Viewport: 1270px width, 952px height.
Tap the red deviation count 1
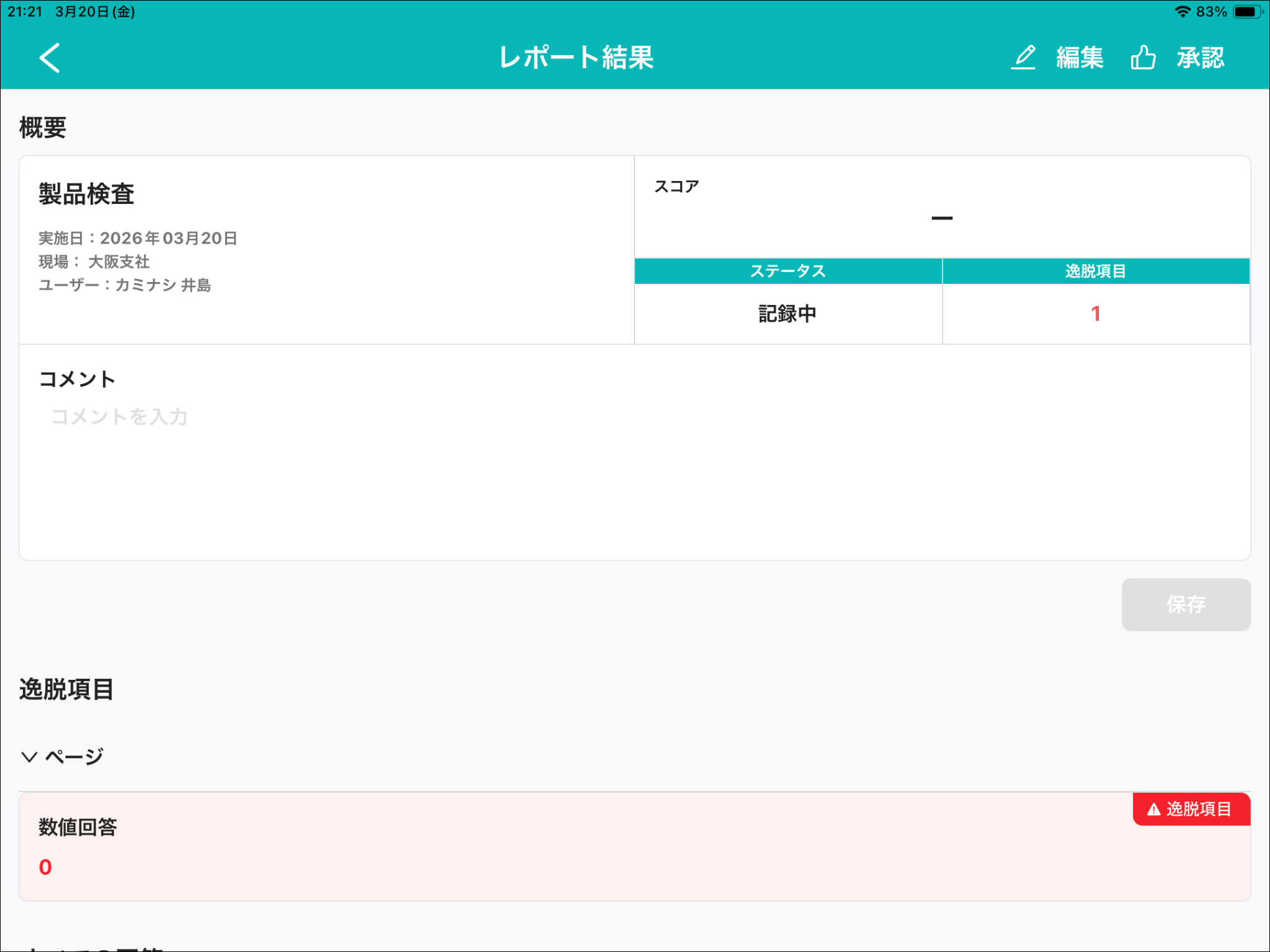click(1095, 314)
